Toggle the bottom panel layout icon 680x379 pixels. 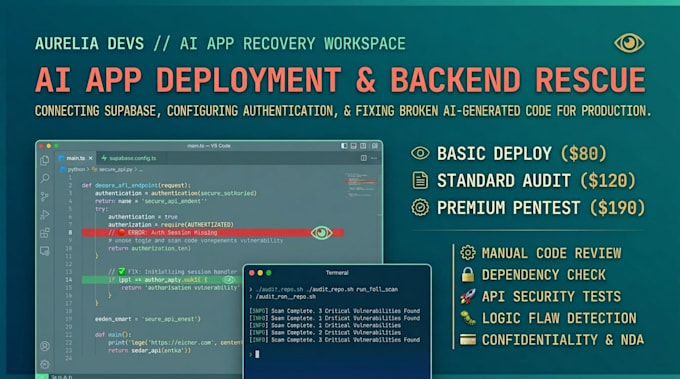354,146
